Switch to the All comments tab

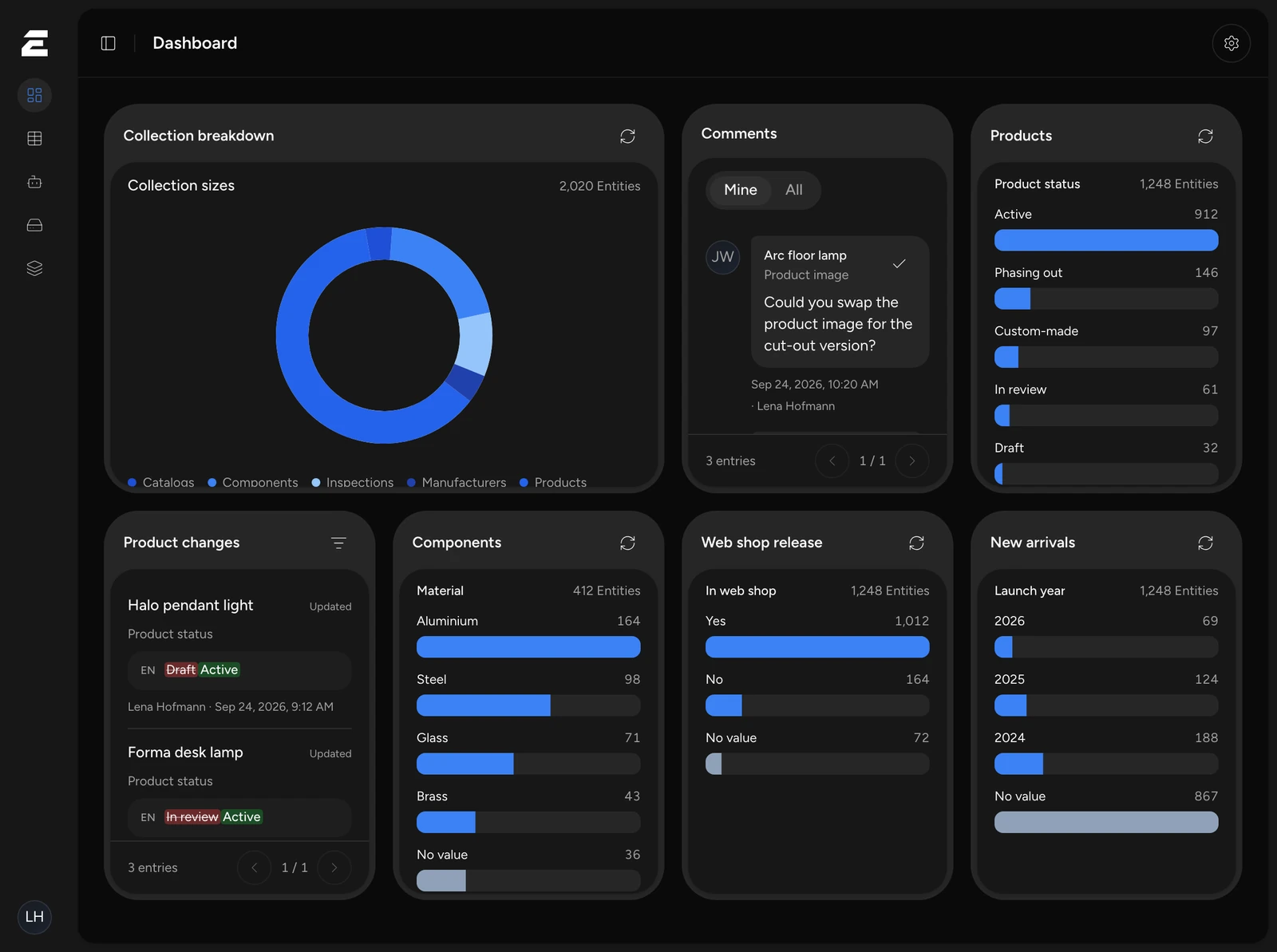tap(794, 190)
